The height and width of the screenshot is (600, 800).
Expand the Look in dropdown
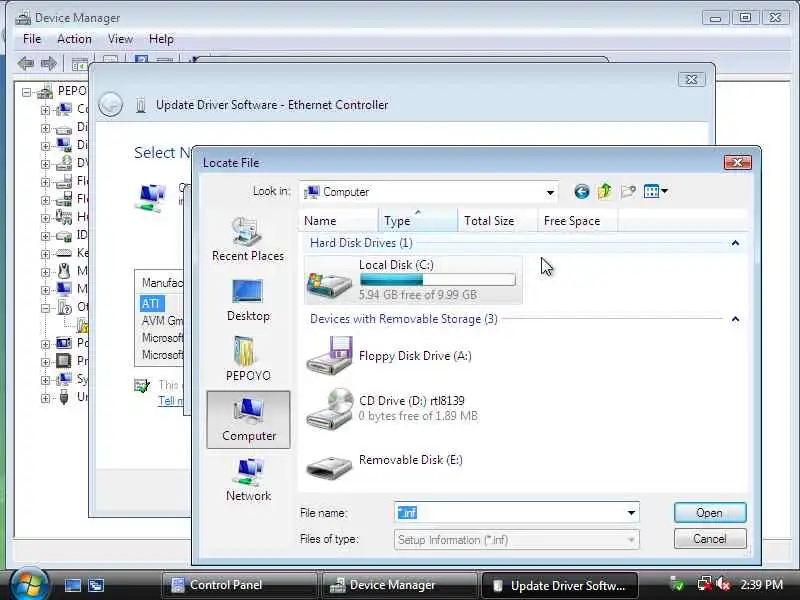coord(550,192)
